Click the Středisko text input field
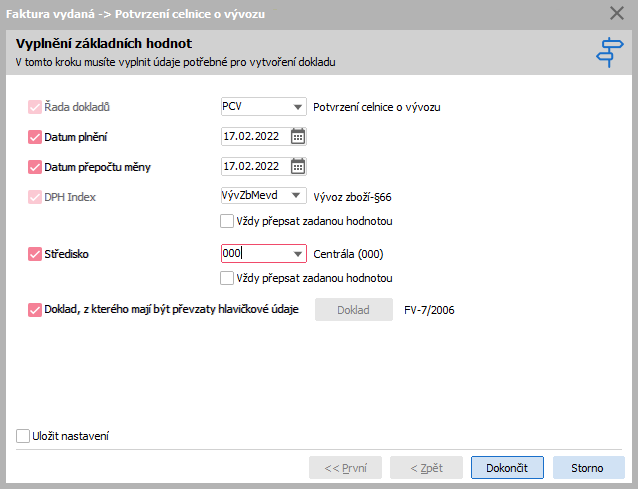 tap(254, 254)
